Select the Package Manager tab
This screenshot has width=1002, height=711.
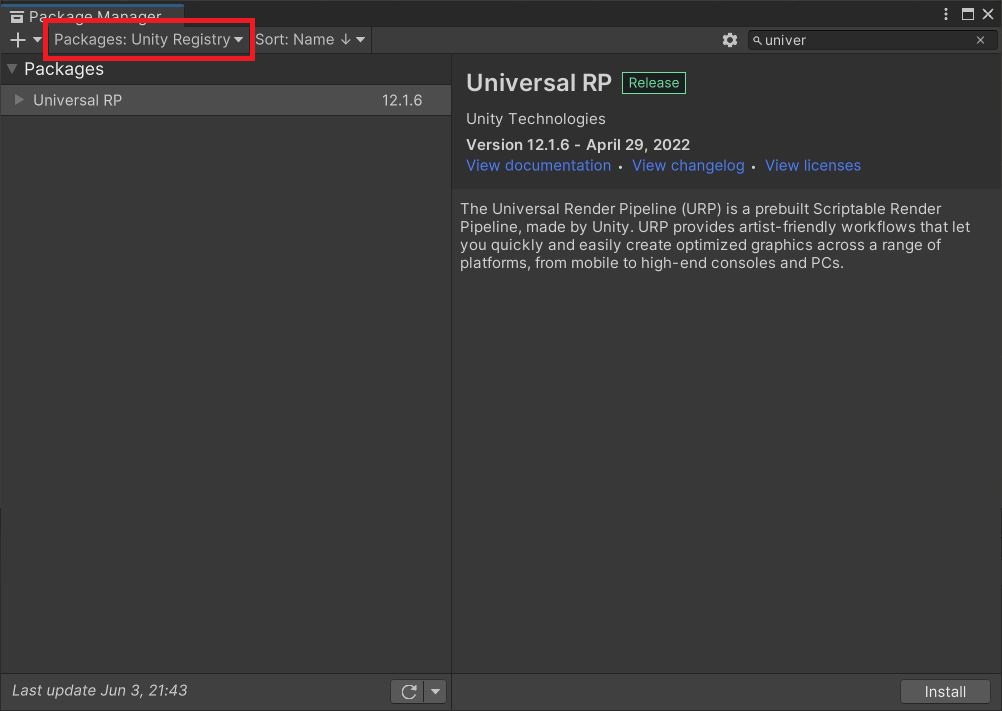(x=93, y=15)
